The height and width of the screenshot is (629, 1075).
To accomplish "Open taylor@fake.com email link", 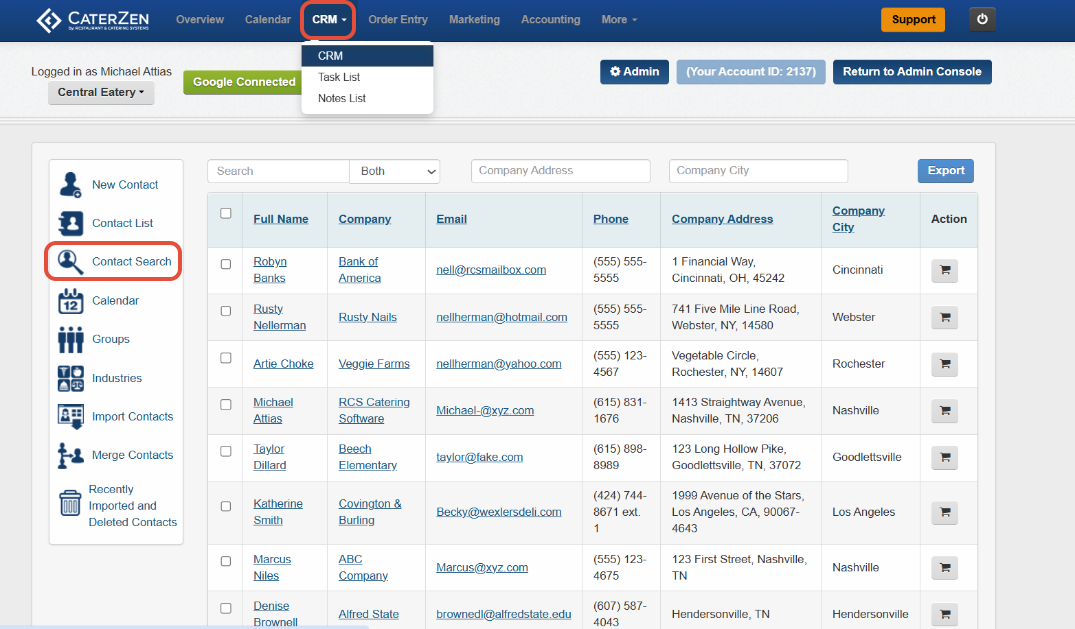I will [479, 458].
